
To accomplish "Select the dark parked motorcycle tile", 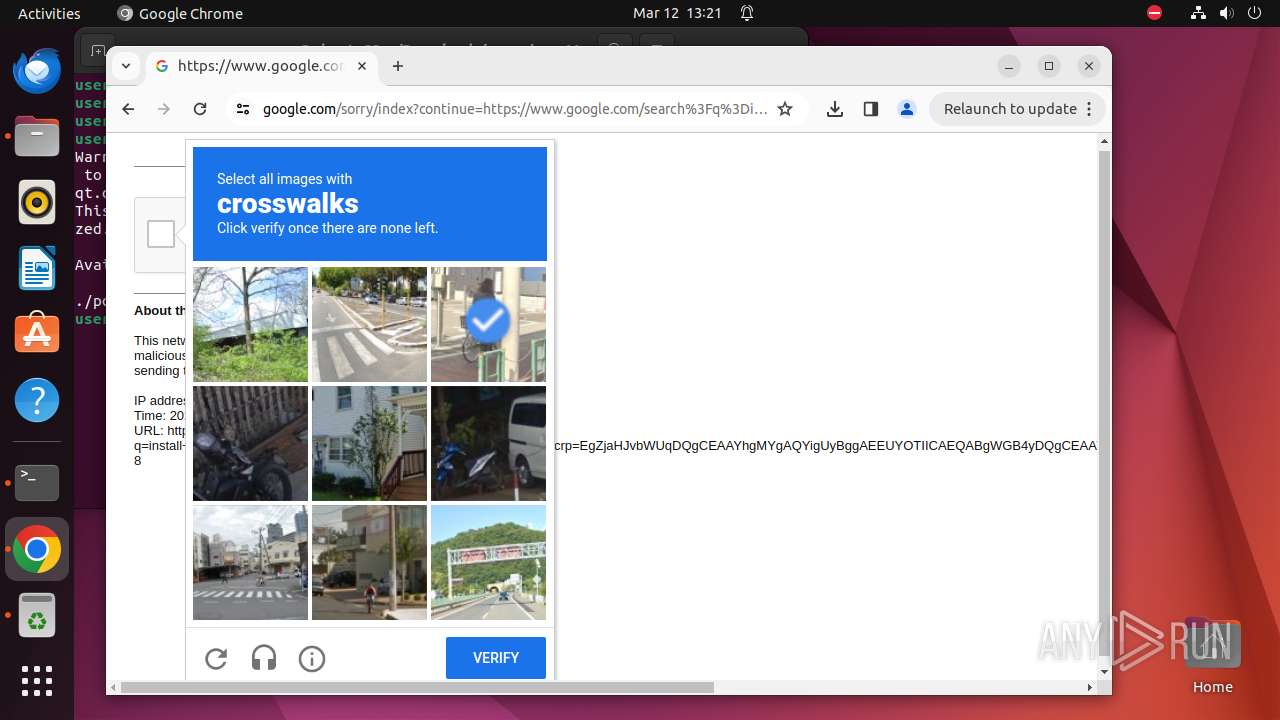I will 250,443.
